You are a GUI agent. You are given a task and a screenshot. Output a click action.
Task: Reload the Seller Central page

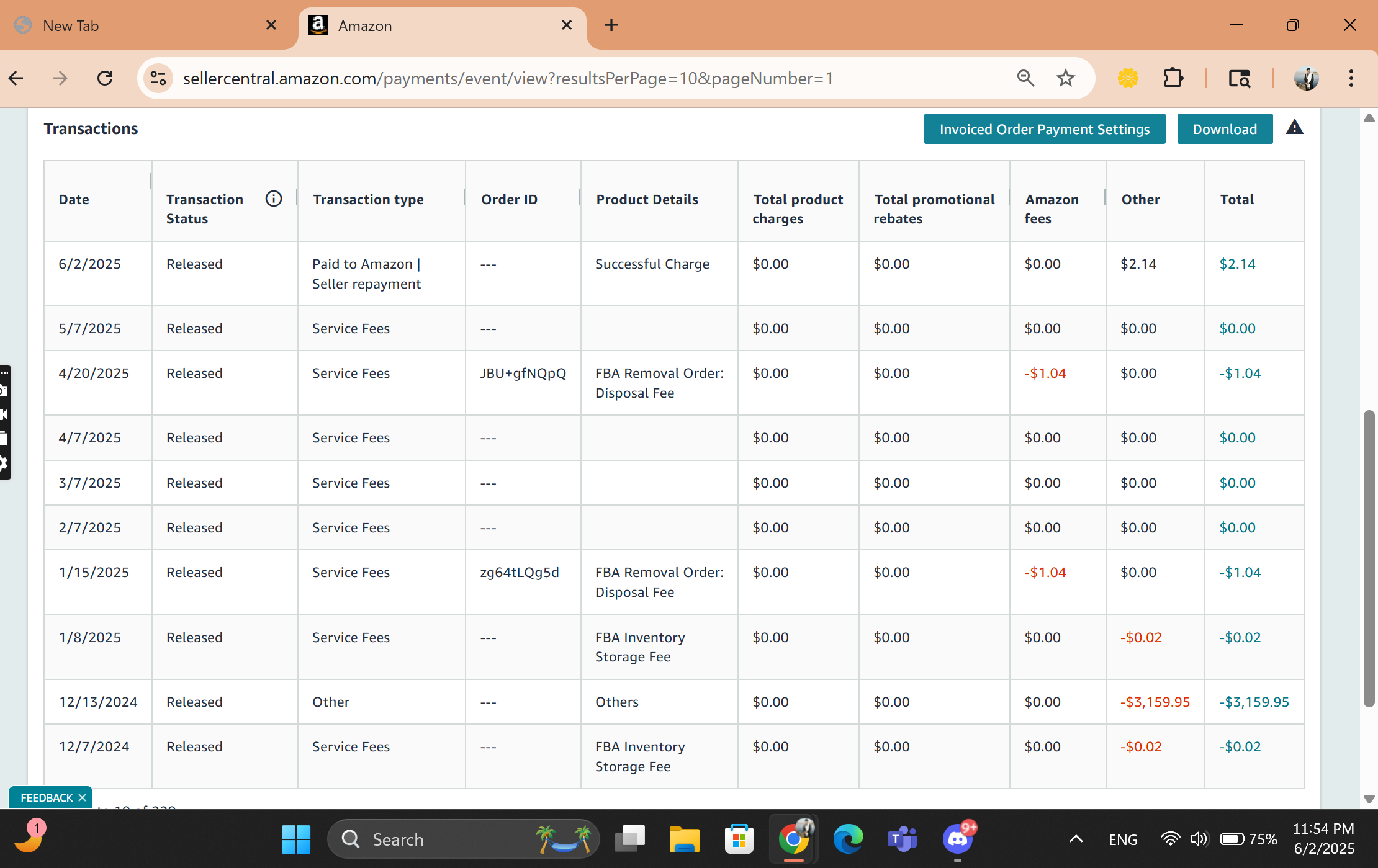[x=105, y=78]
